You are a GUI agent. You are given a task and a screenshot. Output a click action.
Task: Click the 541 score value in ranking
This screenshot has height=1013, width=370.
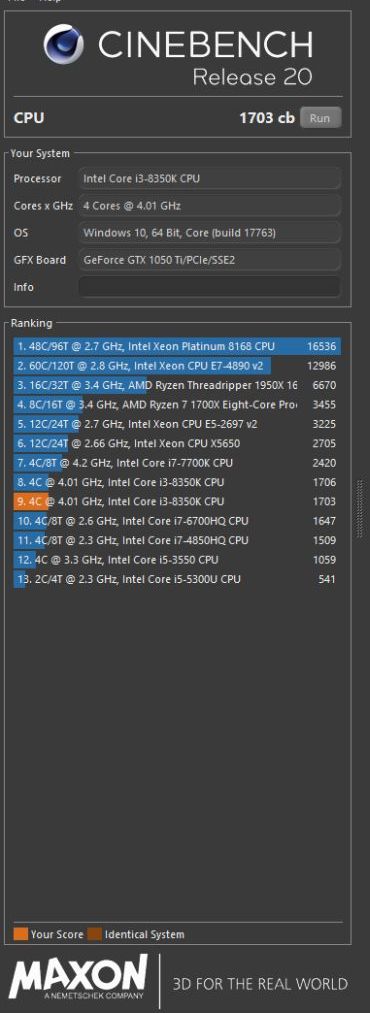(x=327, y=579)
